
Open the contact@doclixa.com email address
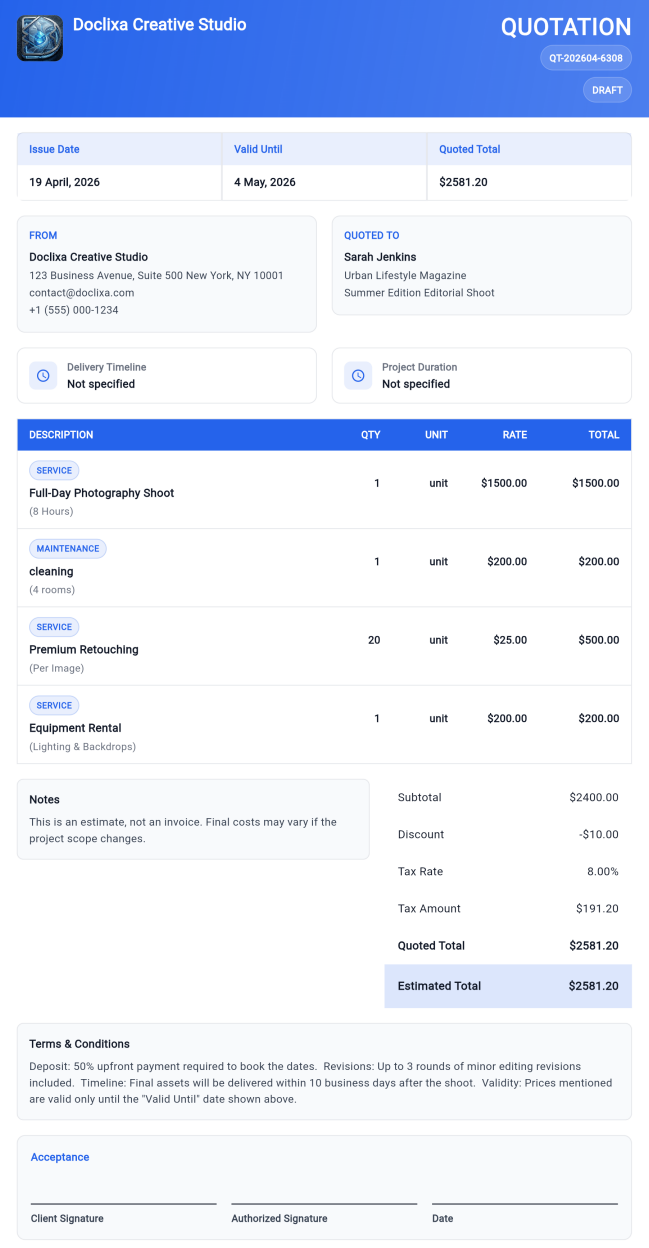[x=81, y=293]
